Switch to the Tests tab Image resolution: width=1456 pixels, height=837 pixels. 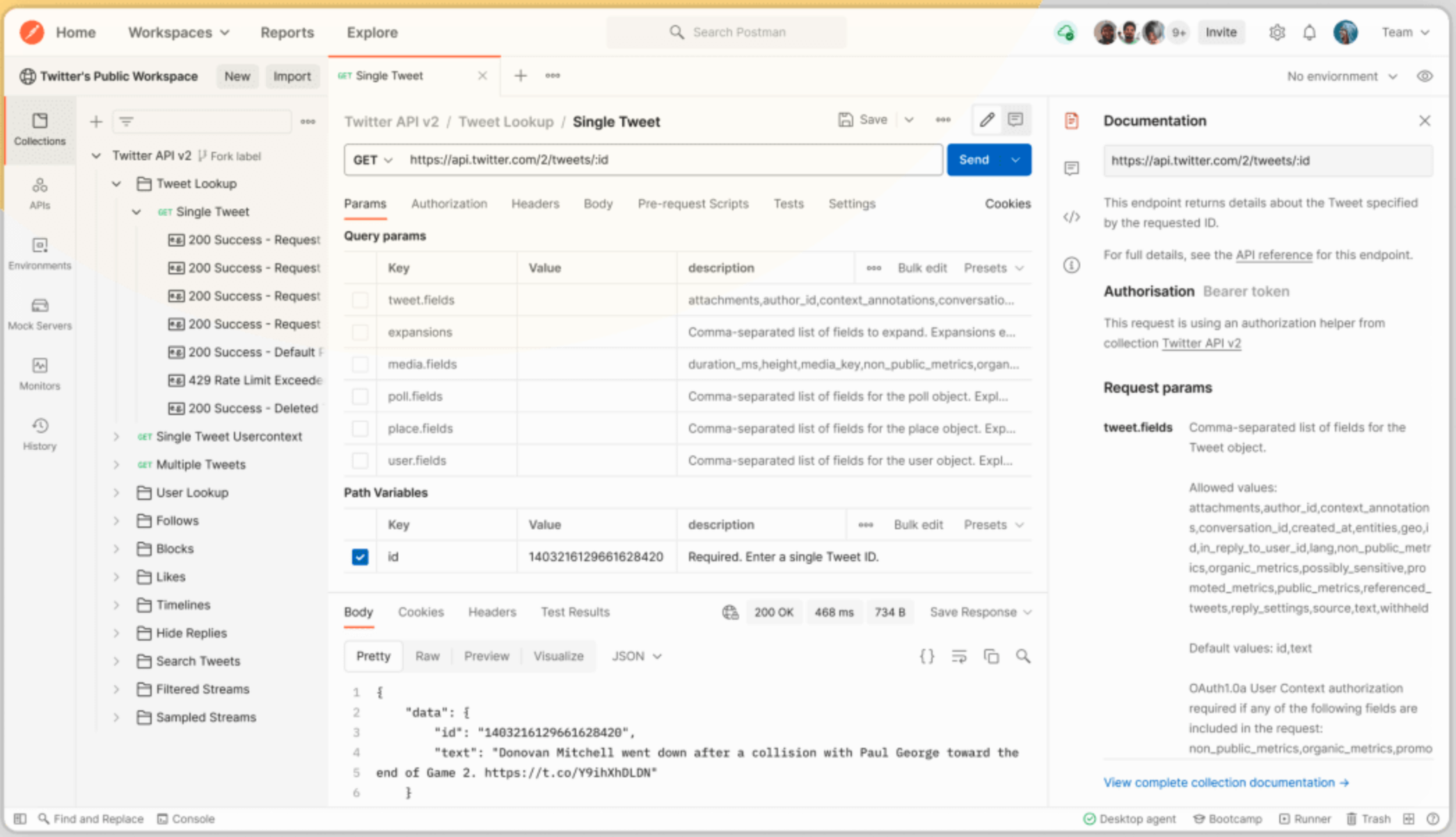pyautogui.click(x=789, y=203)
